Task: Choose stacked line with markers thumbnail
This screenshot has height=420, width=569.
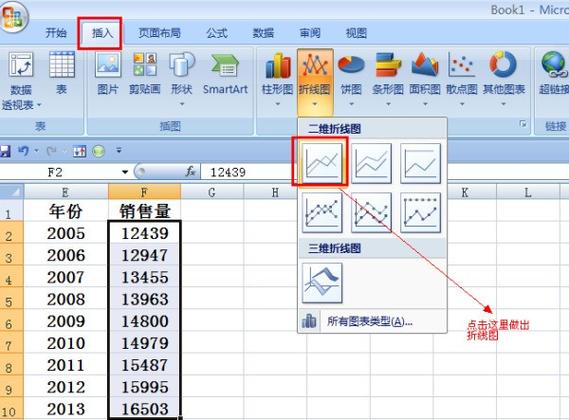Action: pyautogui.click(x=371, y=212)
